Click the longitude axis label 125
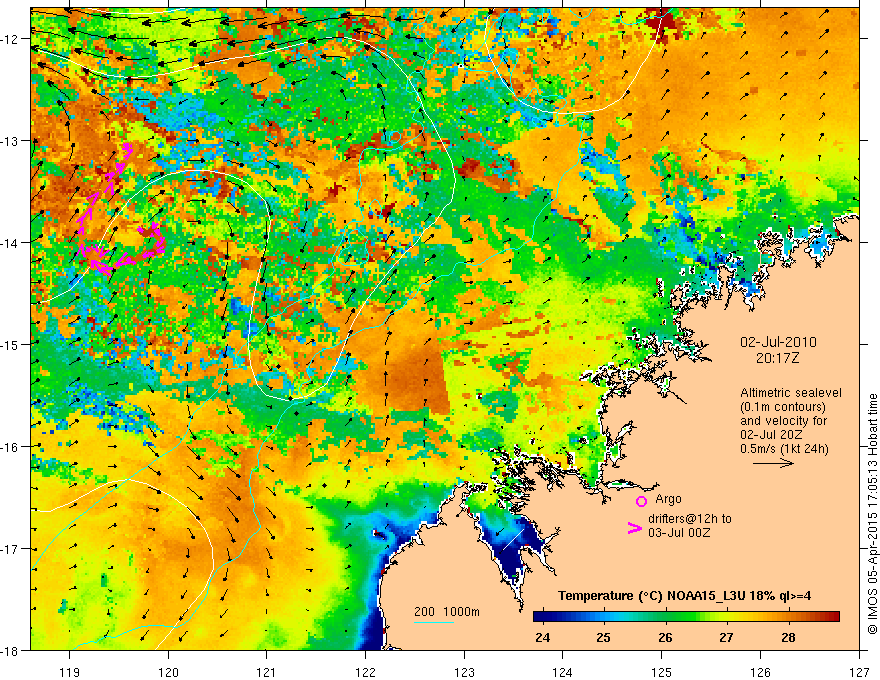The width and height of the screenshot is (880, 680). click(662, 672)
